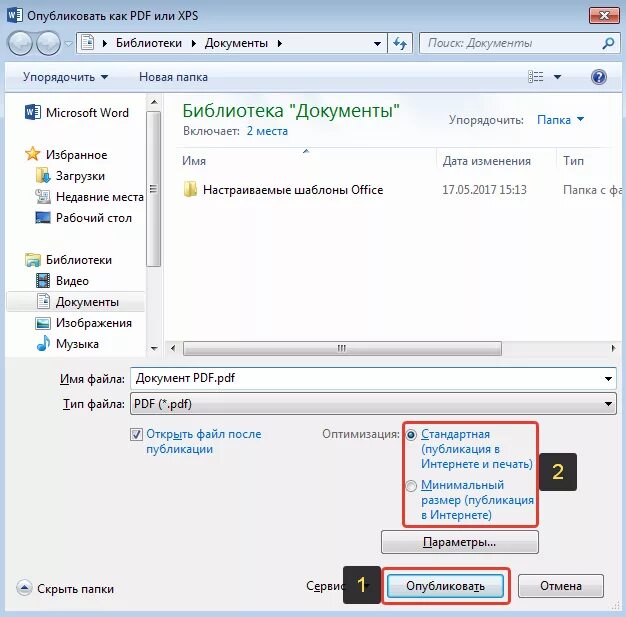Click sidebar scroll down arrow
Viewport: 626px width, 617px height.
click(154, 348)
